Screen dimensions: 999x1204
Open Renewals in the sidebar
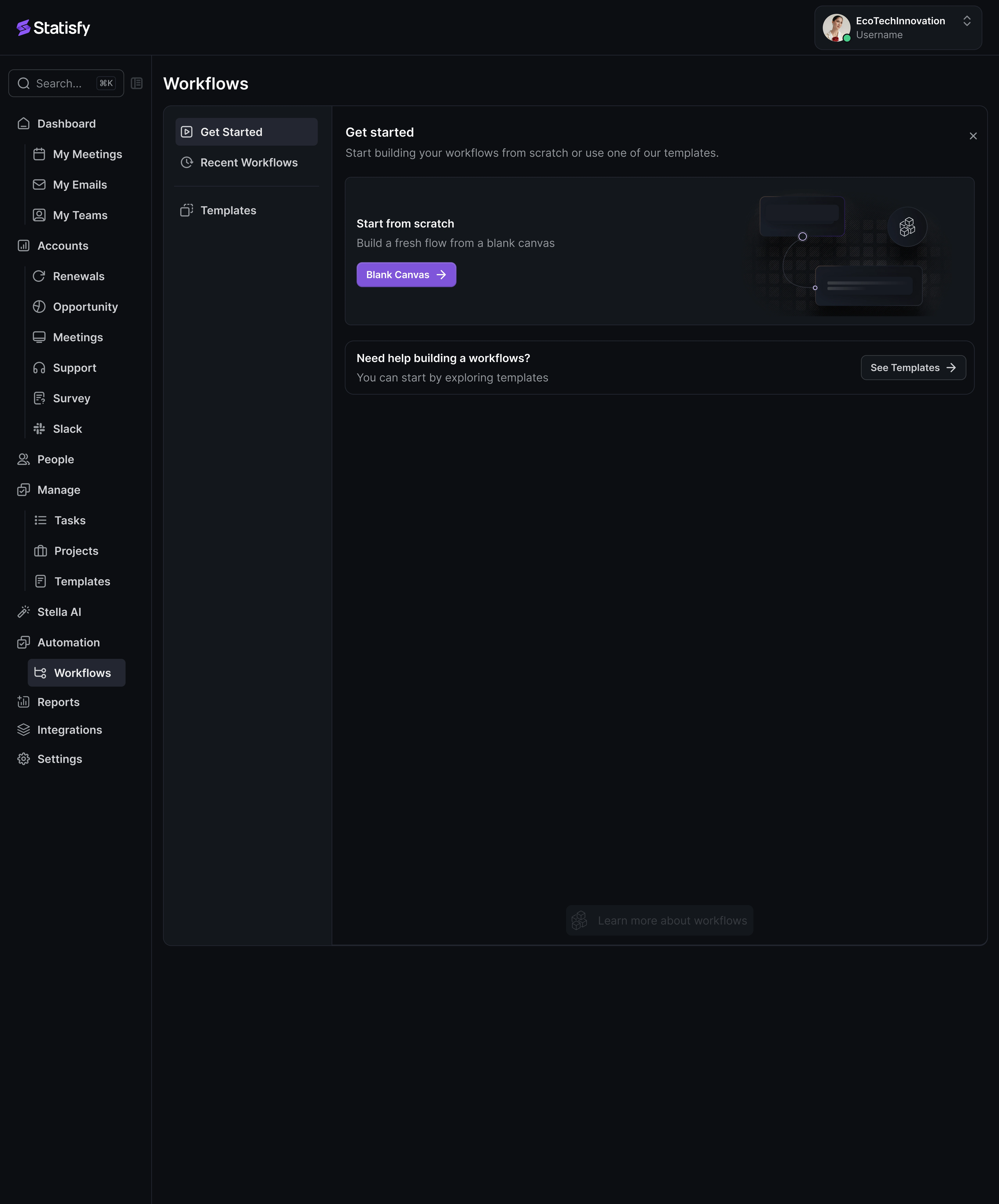79,276
